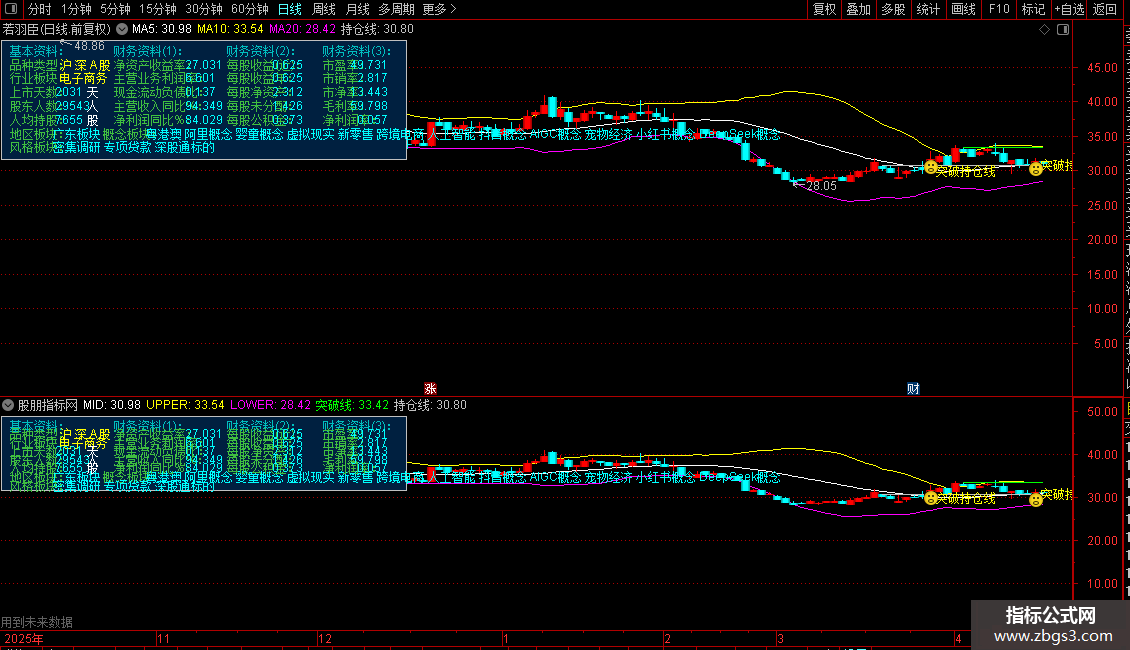The height and width of the screenshot is (650, 1130).
Task: Select the 周线 weekly period tab
Action: click(323, 9)
